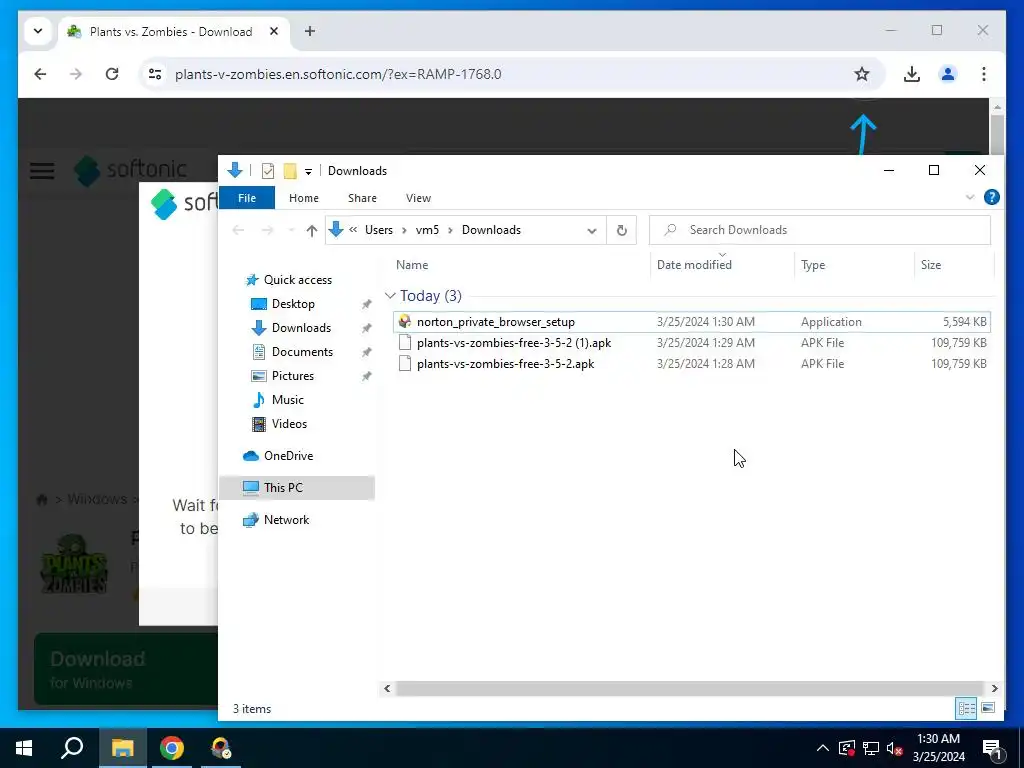Viewport: 1024px width, 768px height.
Task: Open taskbar search icon
Action: 72,748
